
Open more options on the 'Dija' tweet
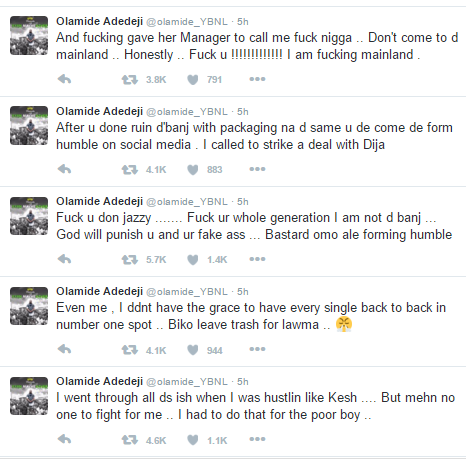(257, 169)
